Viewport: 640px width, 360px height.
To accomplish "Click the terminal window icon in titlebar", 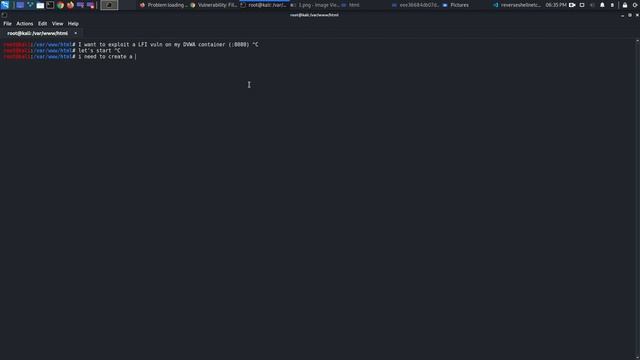I will [x=4, y=15].
